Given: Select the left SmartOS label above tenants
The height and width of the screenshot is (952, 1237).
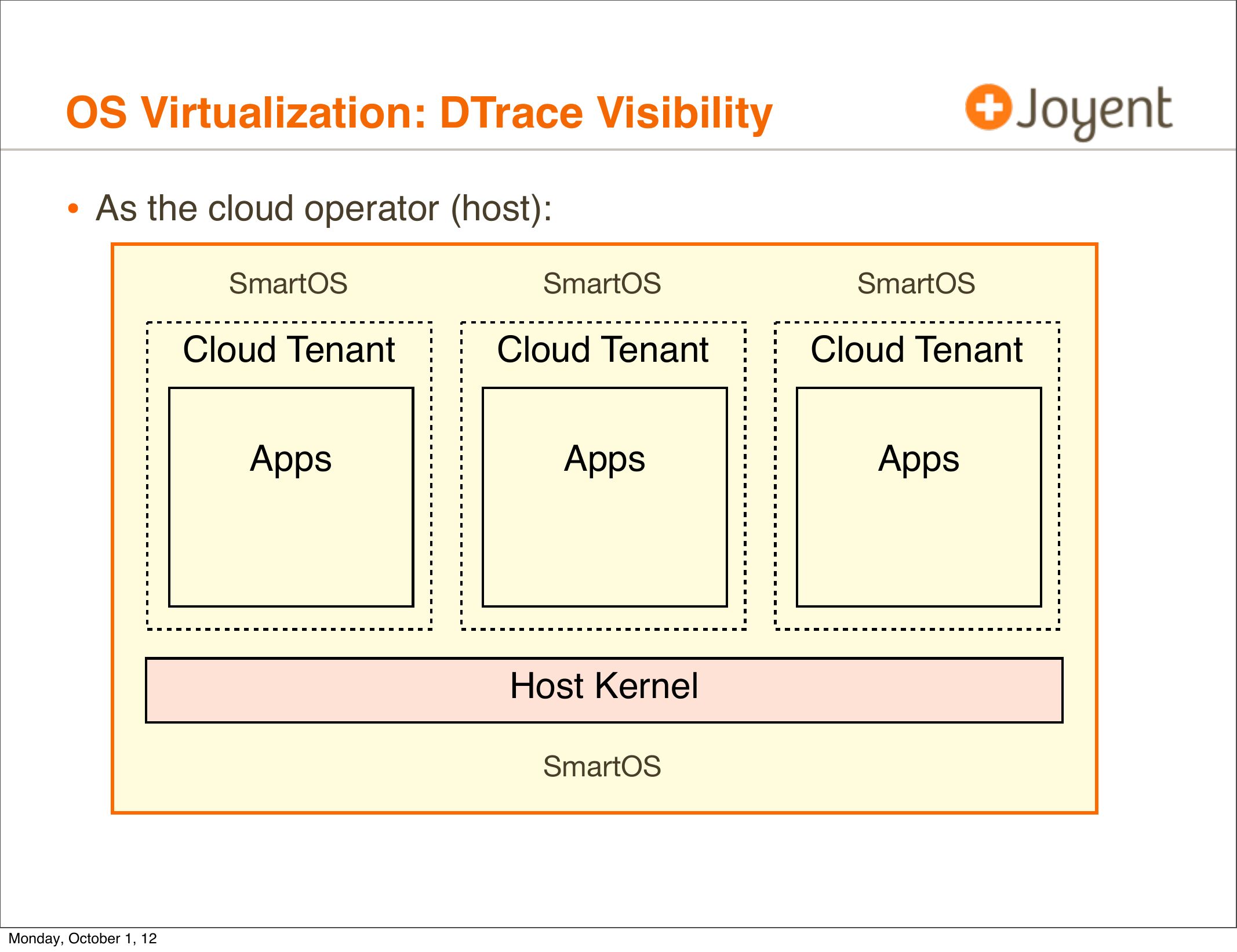Looking at the screenshot, I should pos(288,284).
